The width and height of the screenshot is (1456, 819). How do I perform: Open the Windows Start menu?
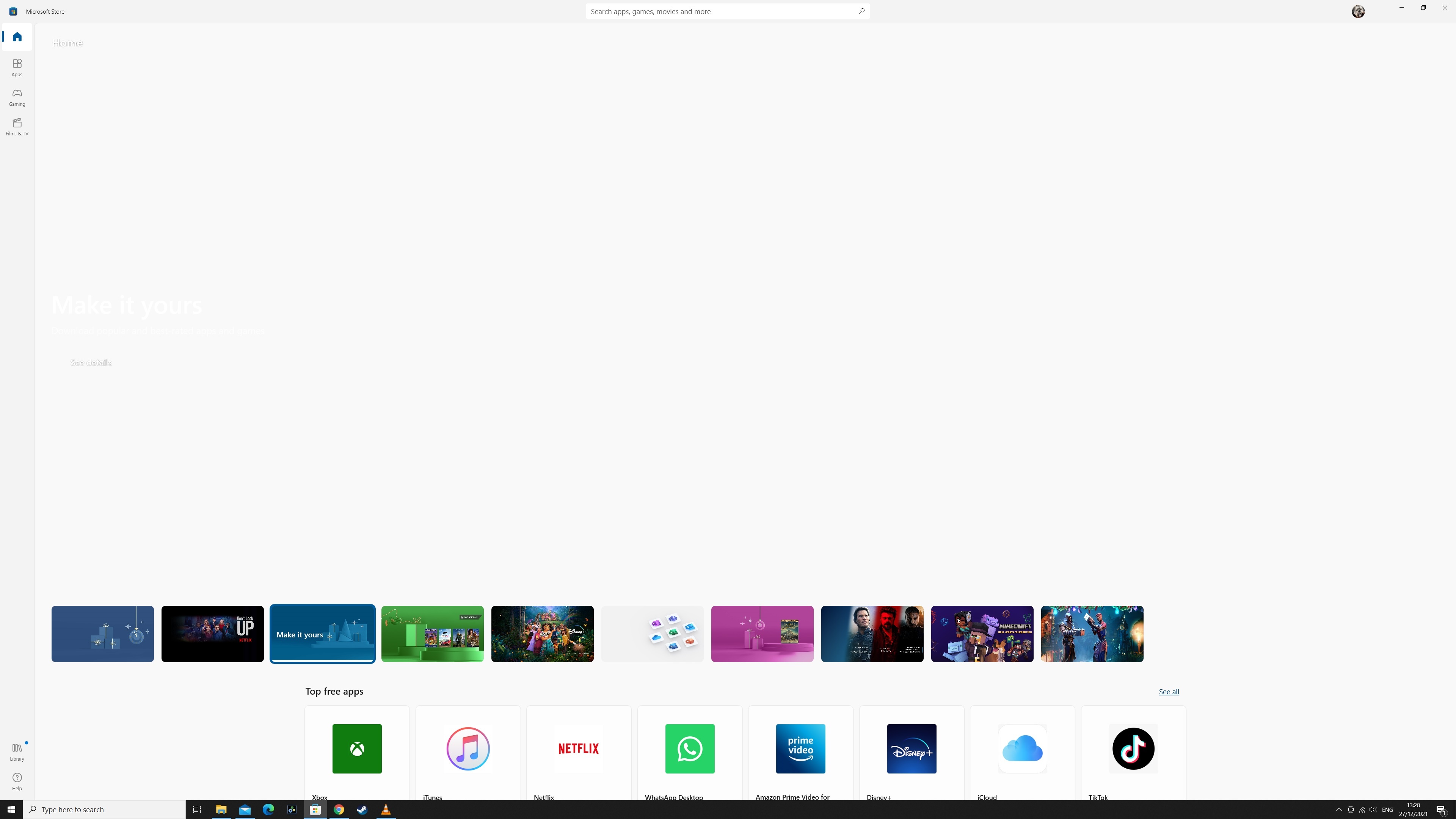(x=11, y=810)
